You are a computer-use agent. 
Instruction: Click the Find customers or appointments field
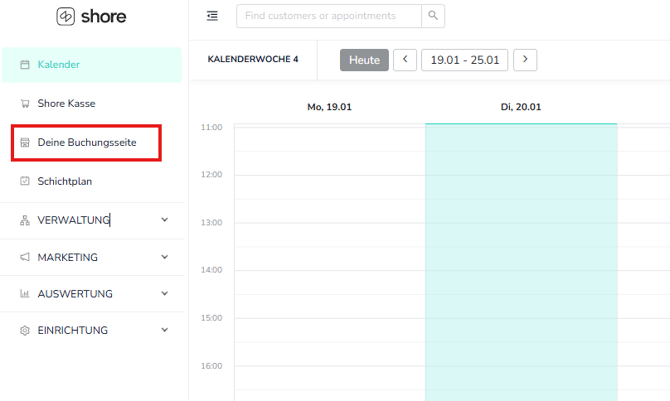tap(328, 16)
